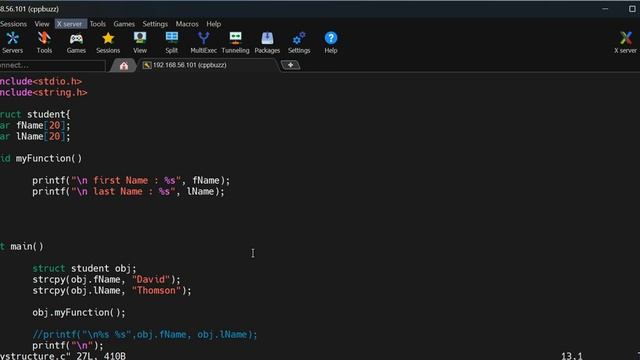This screenshot has width=640, height=360.
Task: Open the Settings gears icon
Action: pyautogui.click(x=299, y=42)
